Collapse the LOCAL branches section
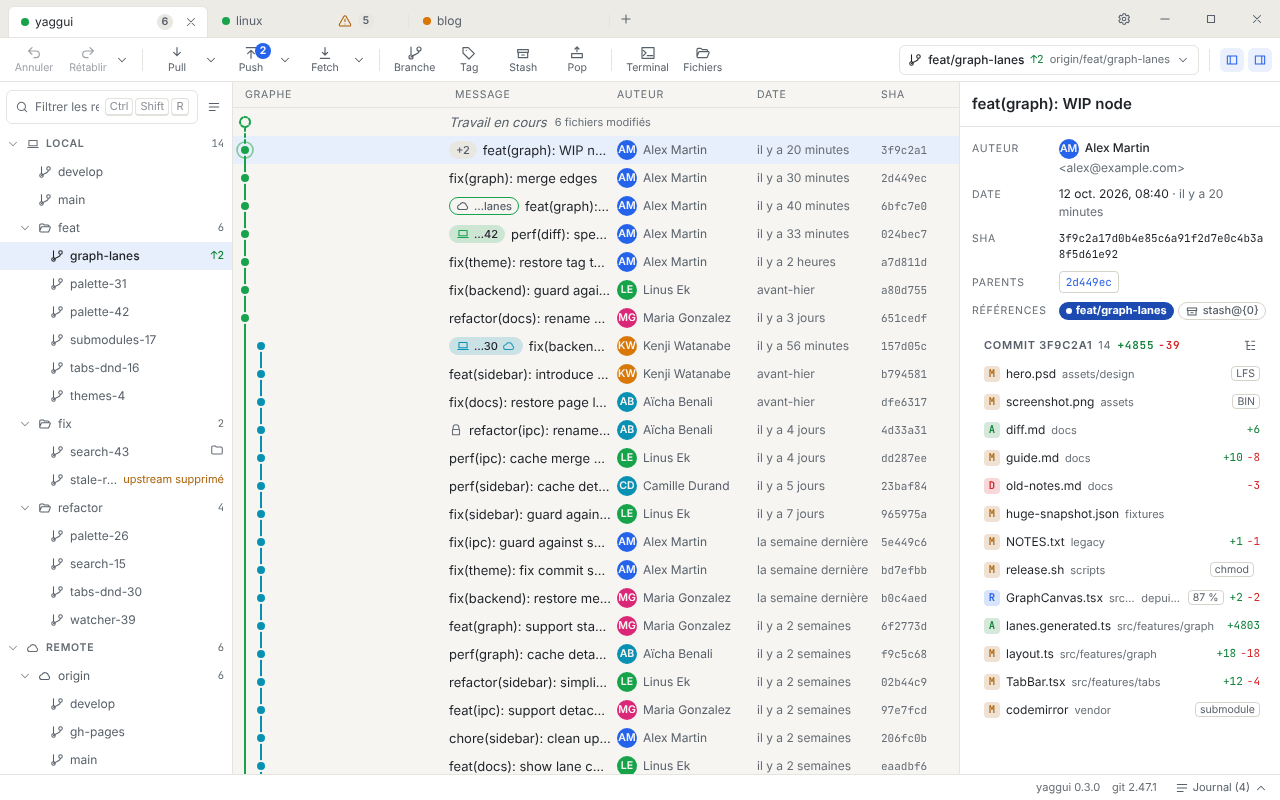1280x800 pixels. 13,144
